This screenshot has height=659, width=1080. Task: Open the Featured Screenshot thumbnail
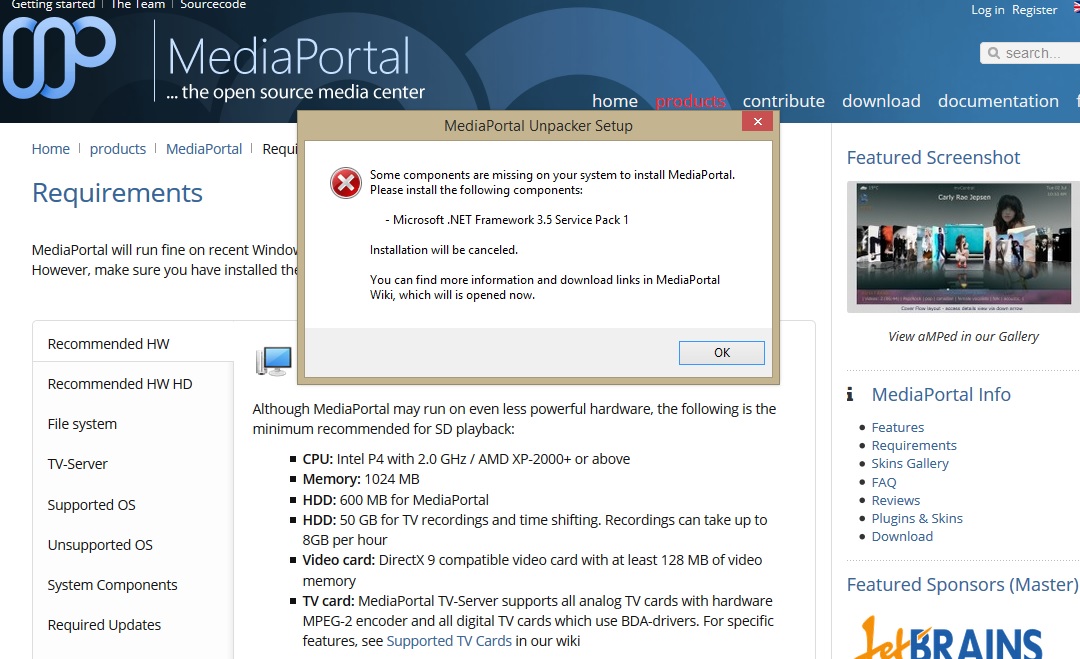pos(963,247)
